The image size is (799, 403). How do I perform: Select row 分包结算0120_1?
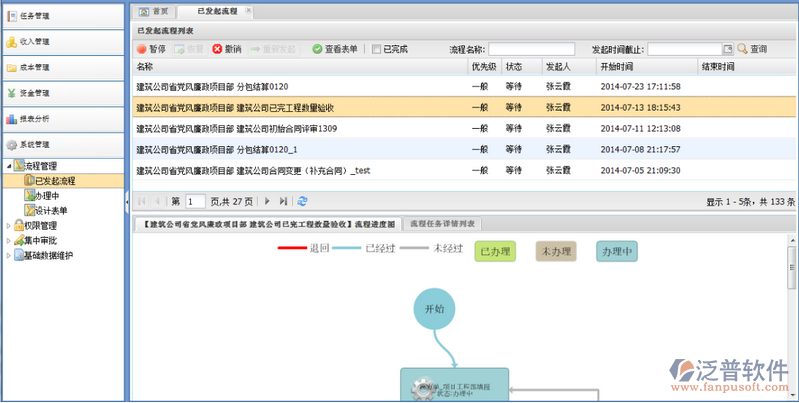[x=464, y=149]
